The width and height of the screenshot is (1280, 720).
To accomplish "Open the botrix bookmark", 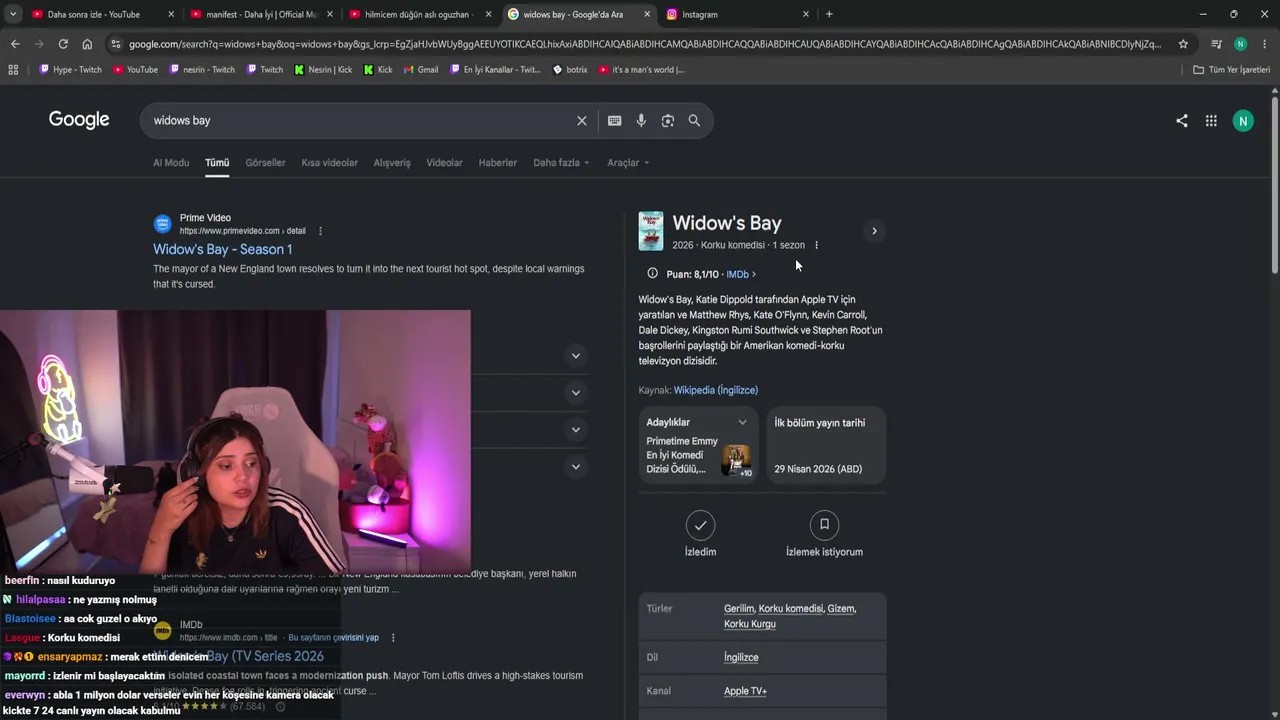I will 570,70.
